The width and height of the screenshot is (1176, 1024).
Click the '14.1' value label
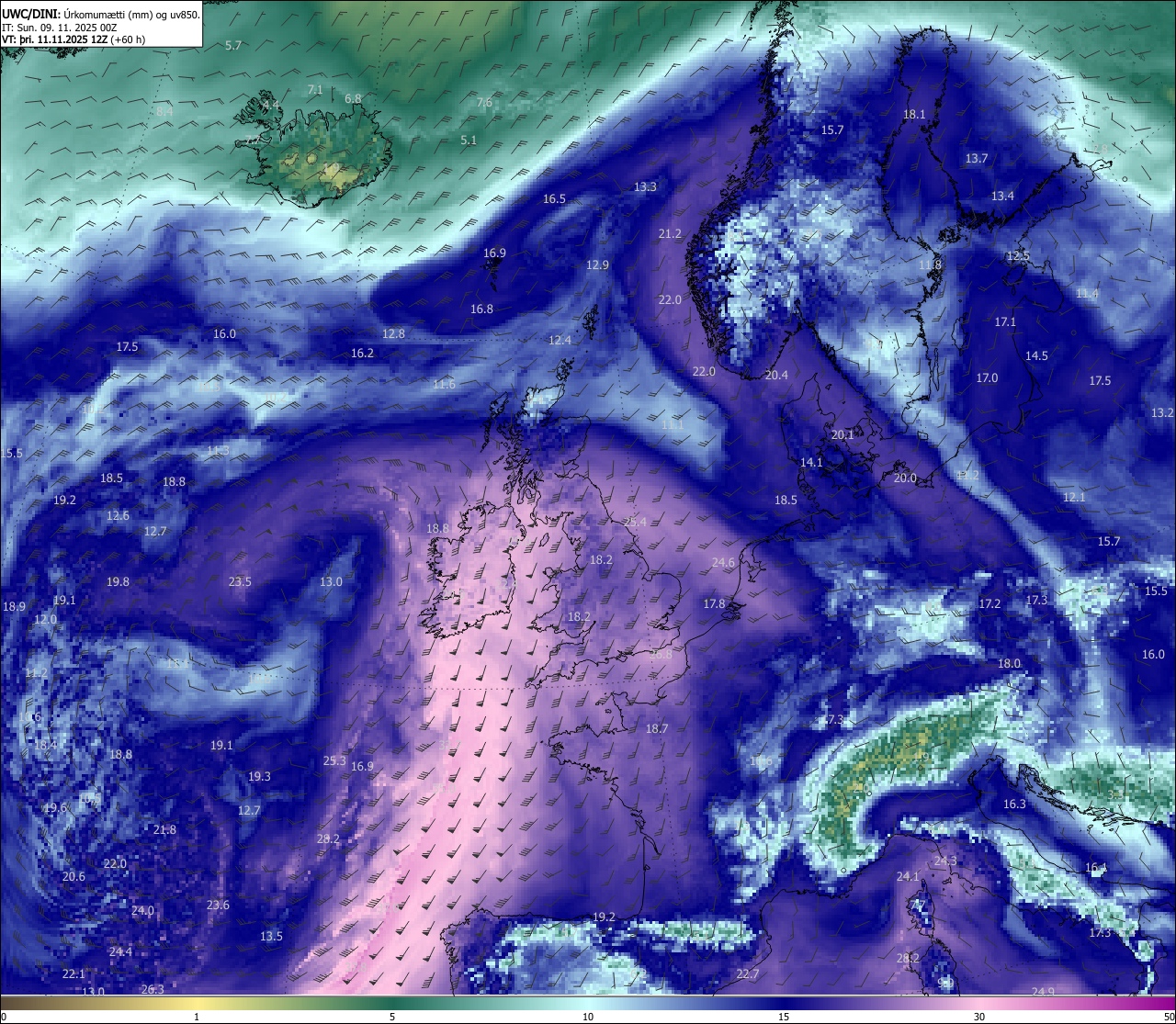811,463
